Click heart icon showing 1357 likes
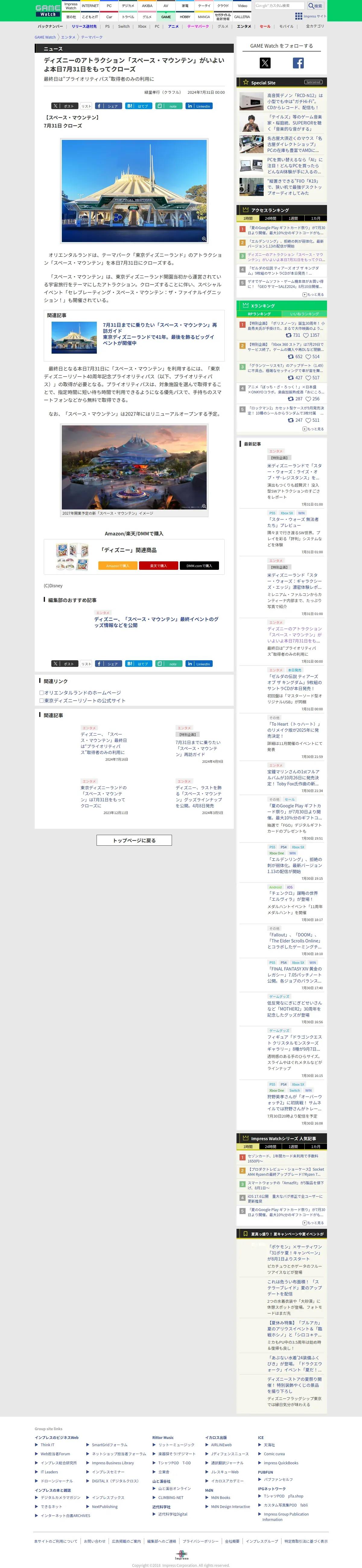The width and height of the screenshot is (362, 1568). (x=306, y=335)
